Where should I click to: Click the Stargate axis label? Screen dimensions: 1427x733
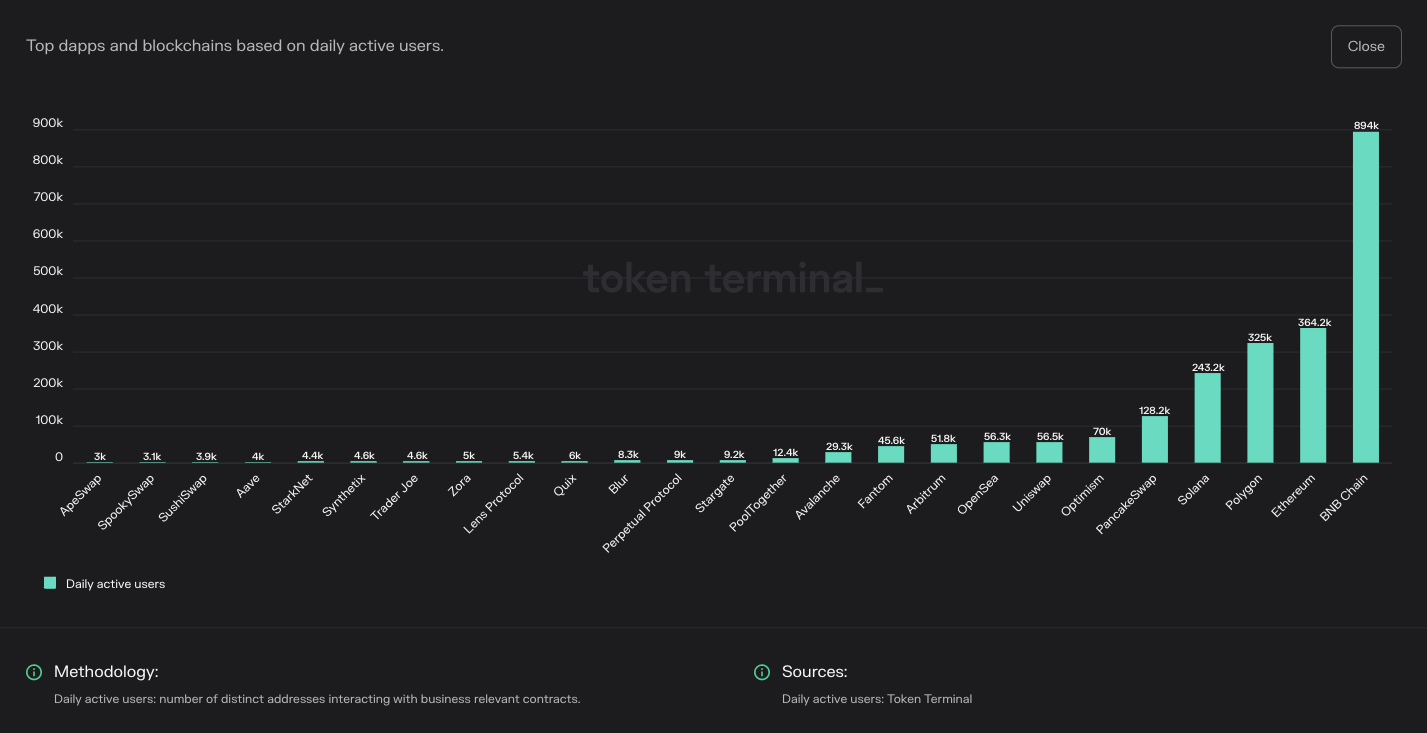point(715,495)
